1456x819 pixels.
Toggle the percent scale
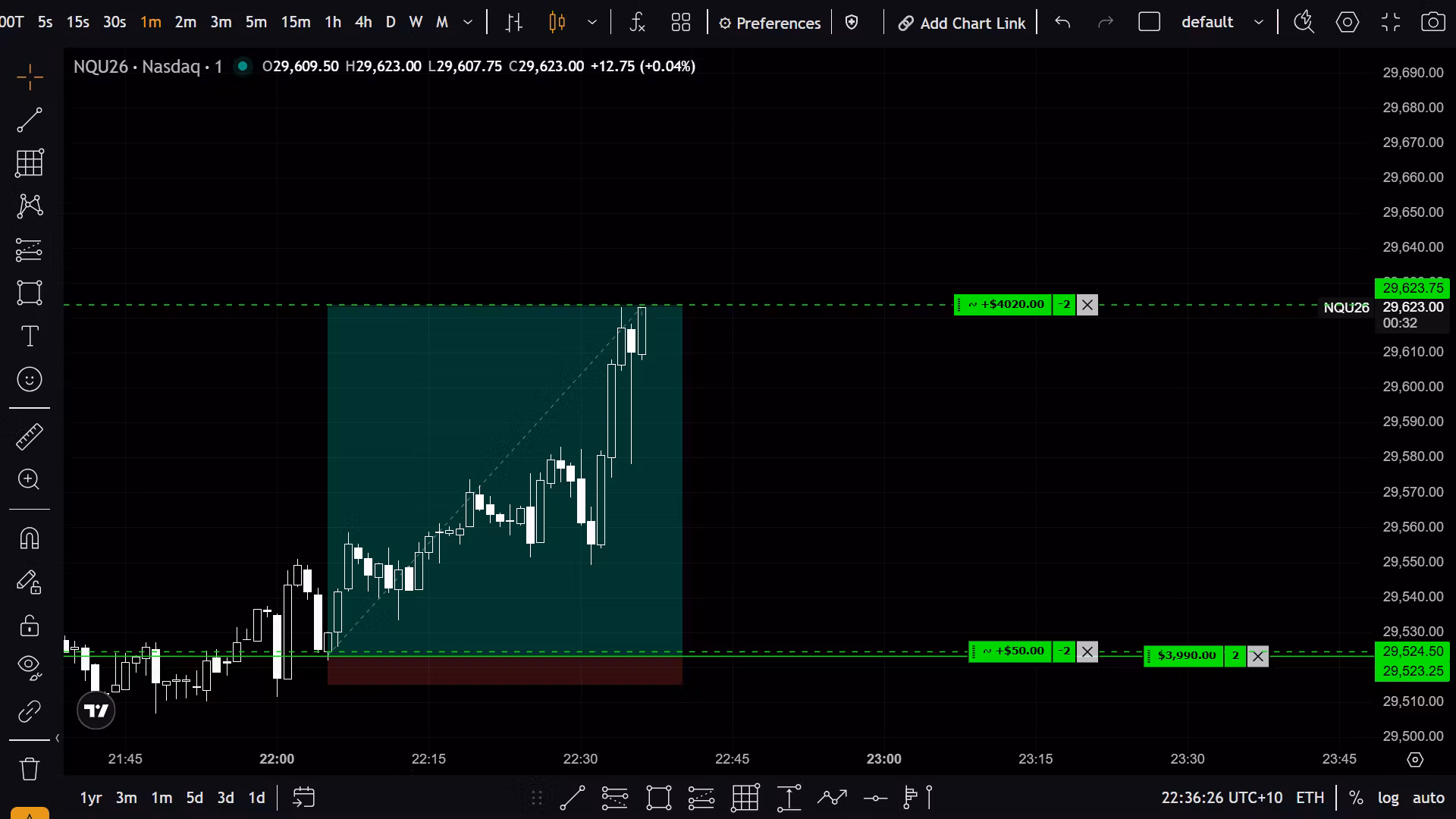[1357, 798]
